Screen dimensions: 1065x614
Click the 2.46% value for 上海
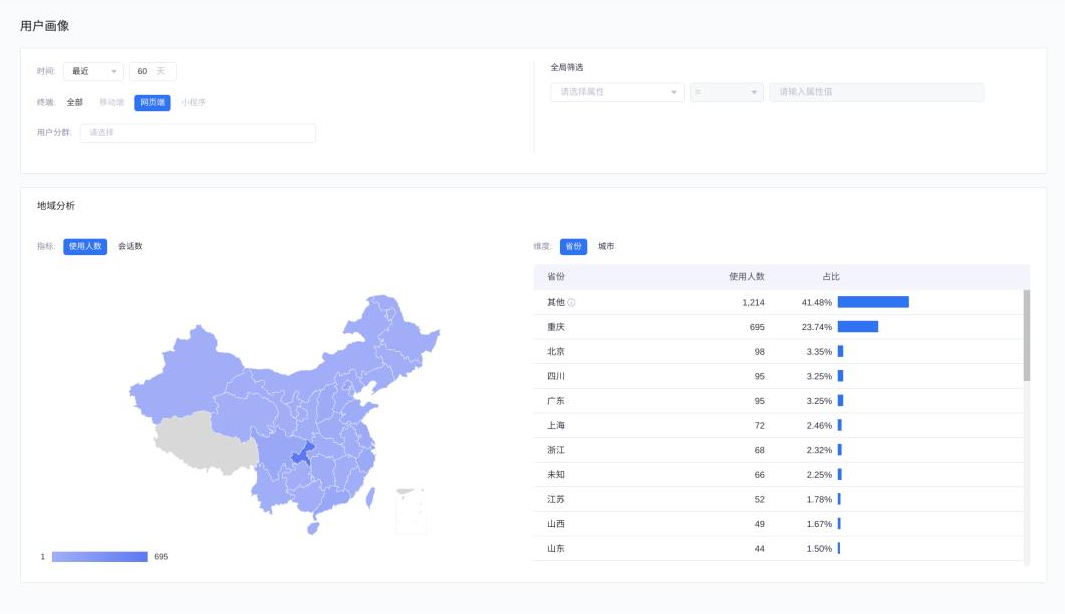pos(819,426)
